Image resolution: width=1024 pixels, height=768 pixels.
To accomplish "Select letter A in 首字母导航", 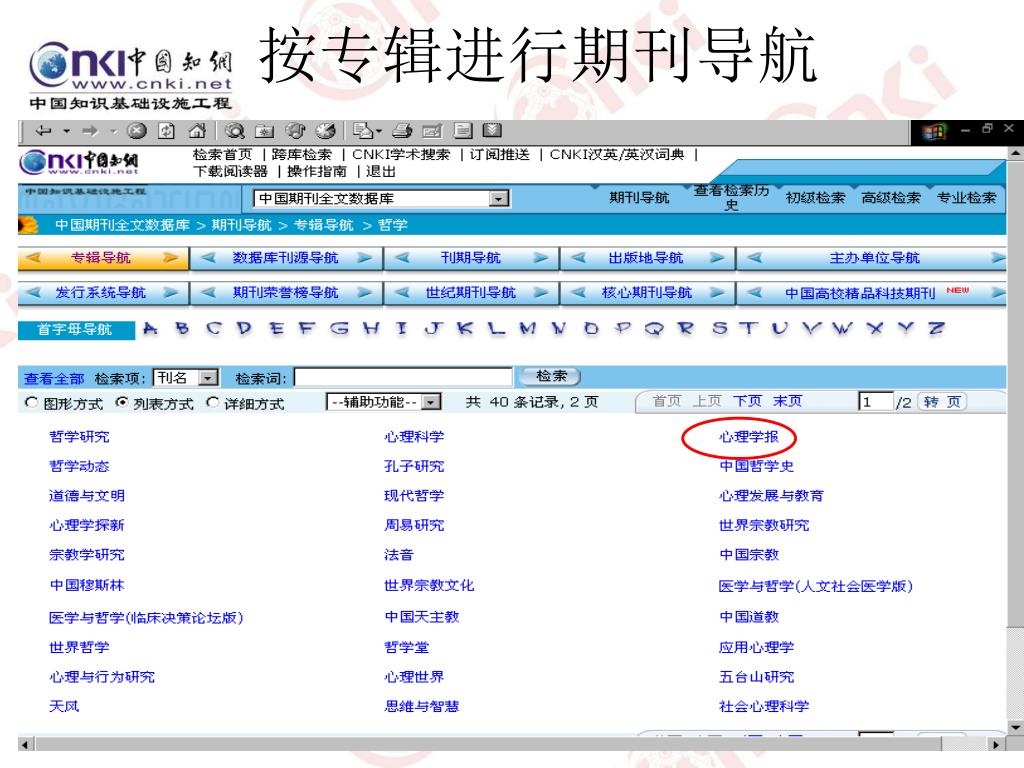I will (x=150, y=328).
